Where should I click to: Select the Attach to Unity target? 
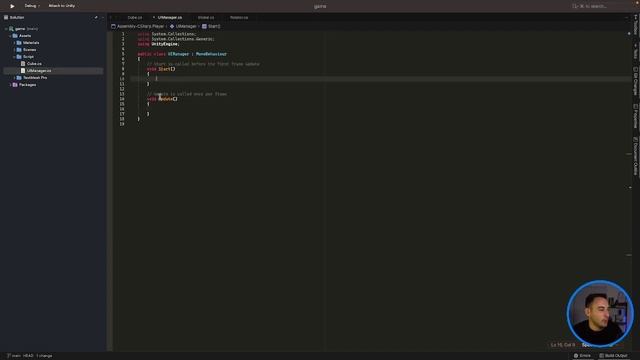pos(62,6)
